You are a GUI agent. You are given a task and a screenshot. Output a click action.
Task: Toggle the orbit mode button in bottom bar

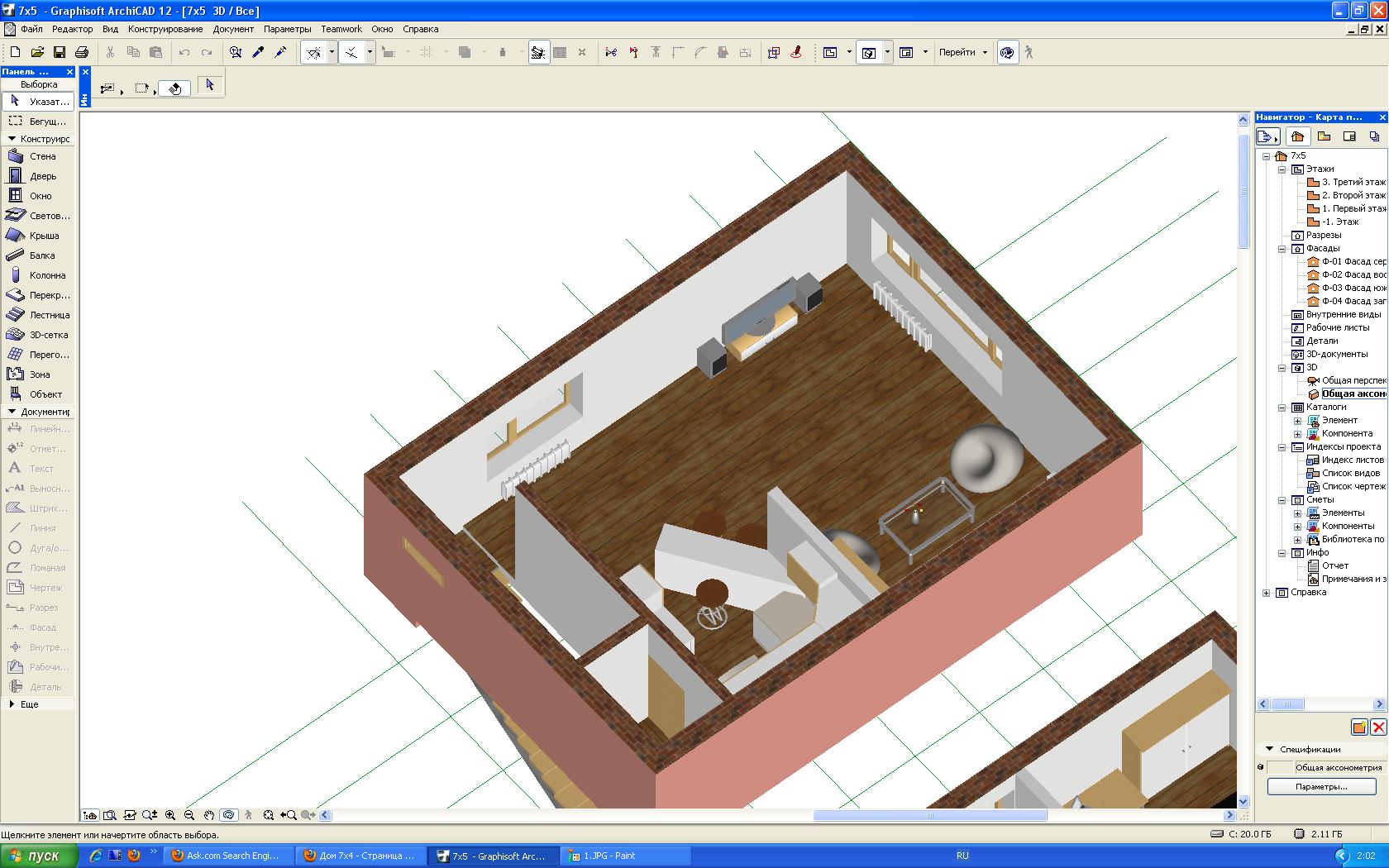tap(229, 815)
